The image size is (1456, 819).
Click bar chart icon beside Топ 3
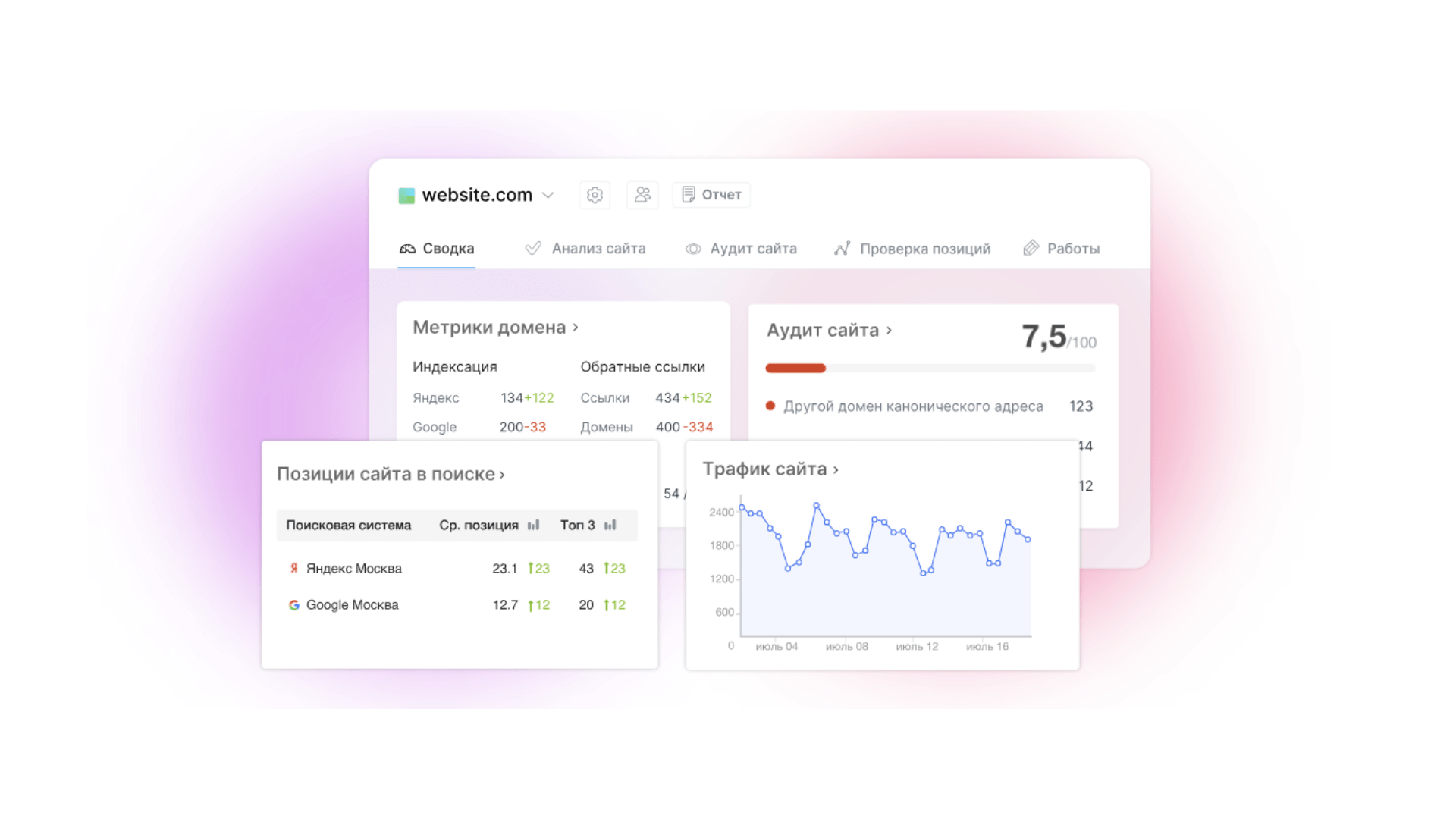pos(610,525)
